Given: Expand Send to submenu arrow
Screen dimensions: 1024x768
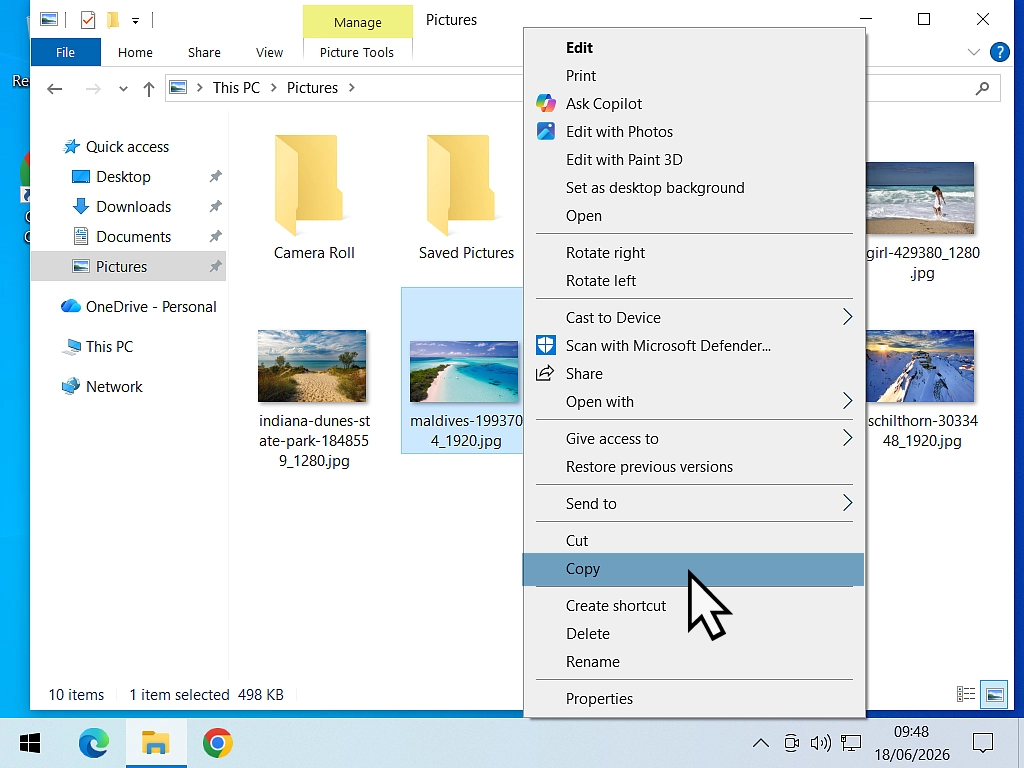Looking at the screenshot, I should tap(847, 502).
